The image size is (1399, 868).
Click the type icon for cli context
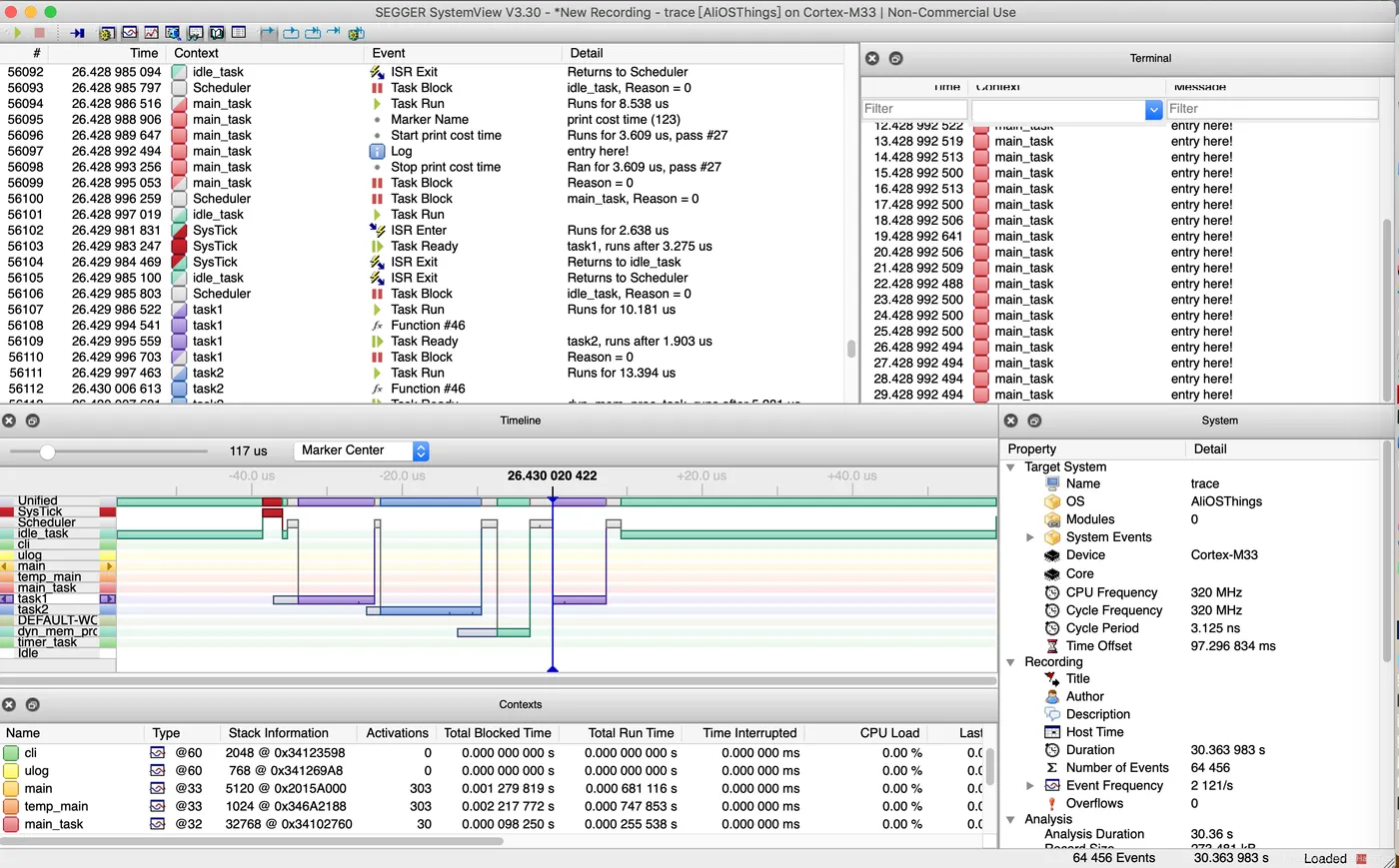pyautogui.click(x=158, y=753)
